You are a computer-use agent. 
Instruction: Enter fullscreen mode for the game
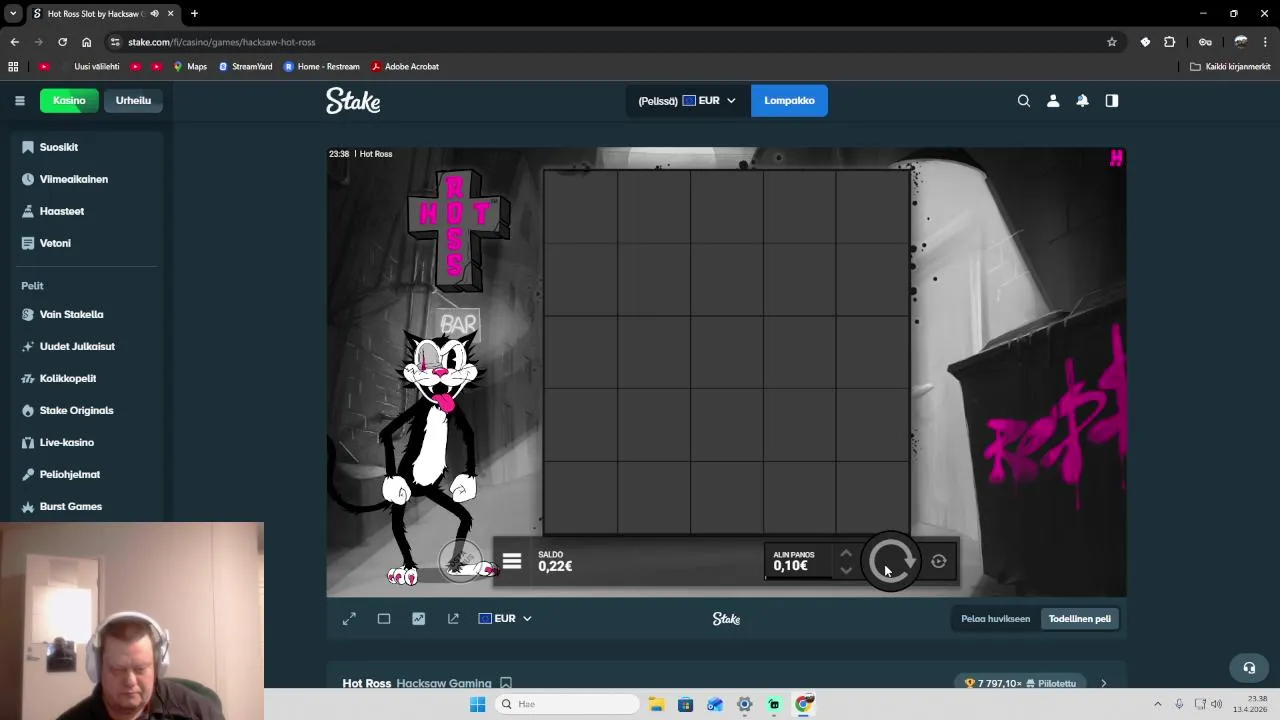[349, 619]
